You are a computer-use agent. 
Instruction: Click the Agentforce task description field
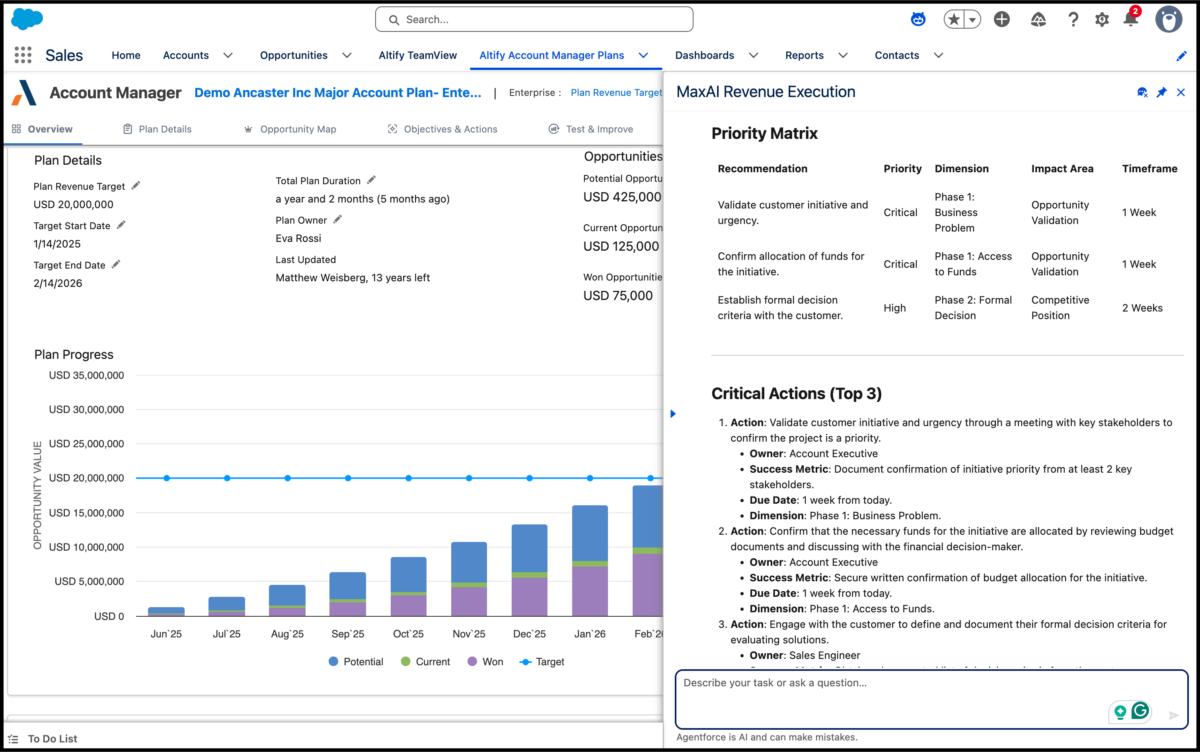click(x=890, y=697)
